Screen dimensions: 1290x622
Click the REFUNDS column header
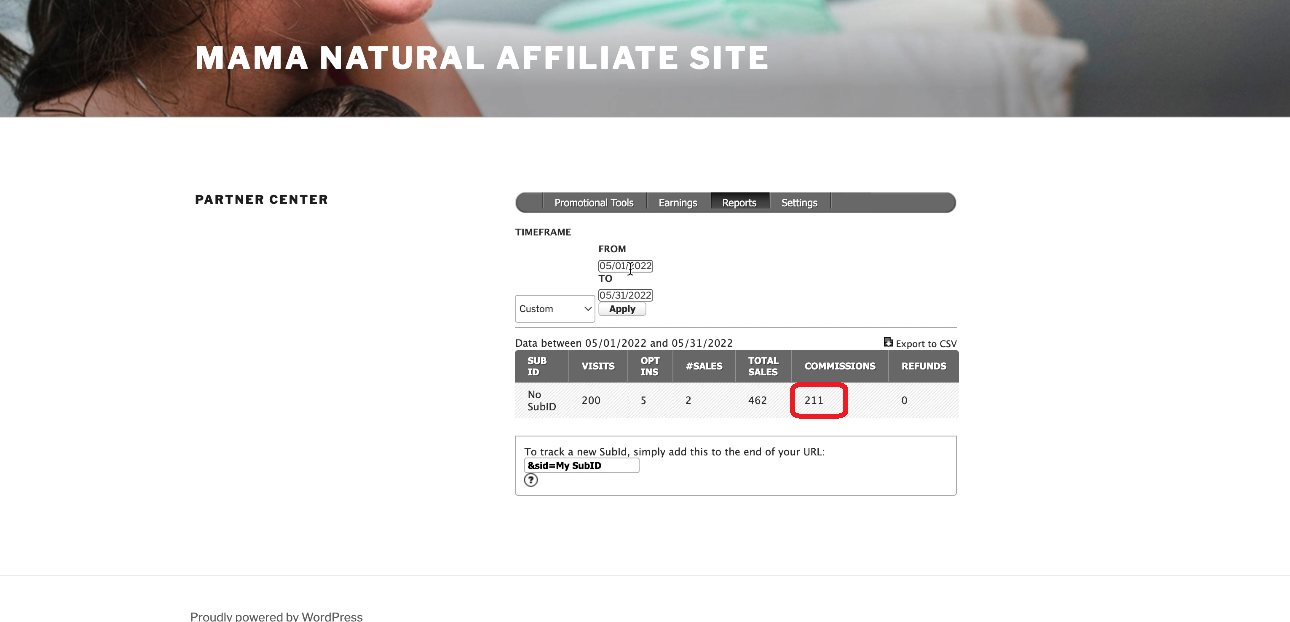924,366
